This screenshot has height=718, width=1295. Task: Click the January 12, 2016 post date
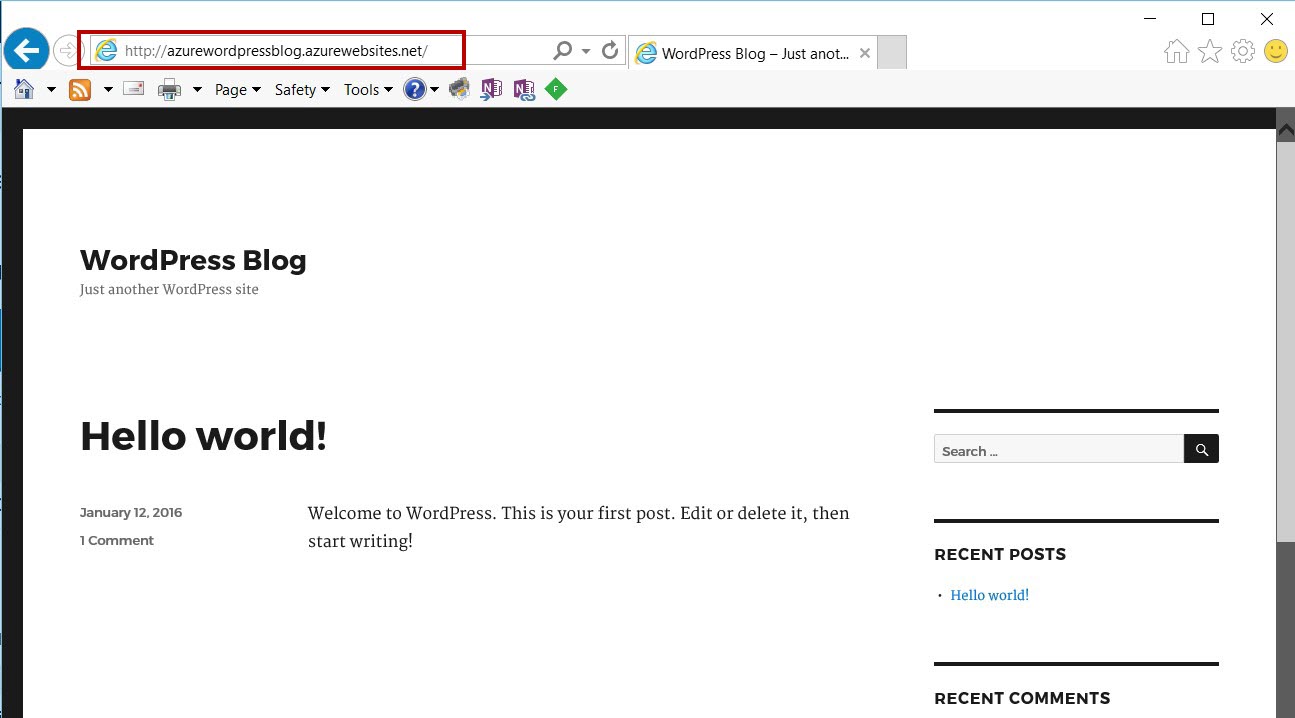point(131,512)
